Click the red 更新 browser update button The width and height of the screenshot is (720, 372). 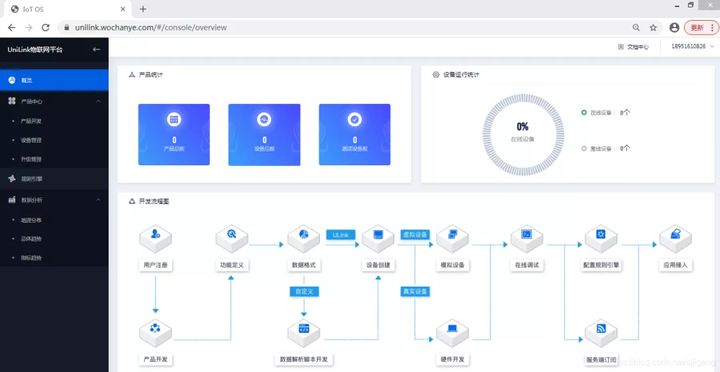697,28
